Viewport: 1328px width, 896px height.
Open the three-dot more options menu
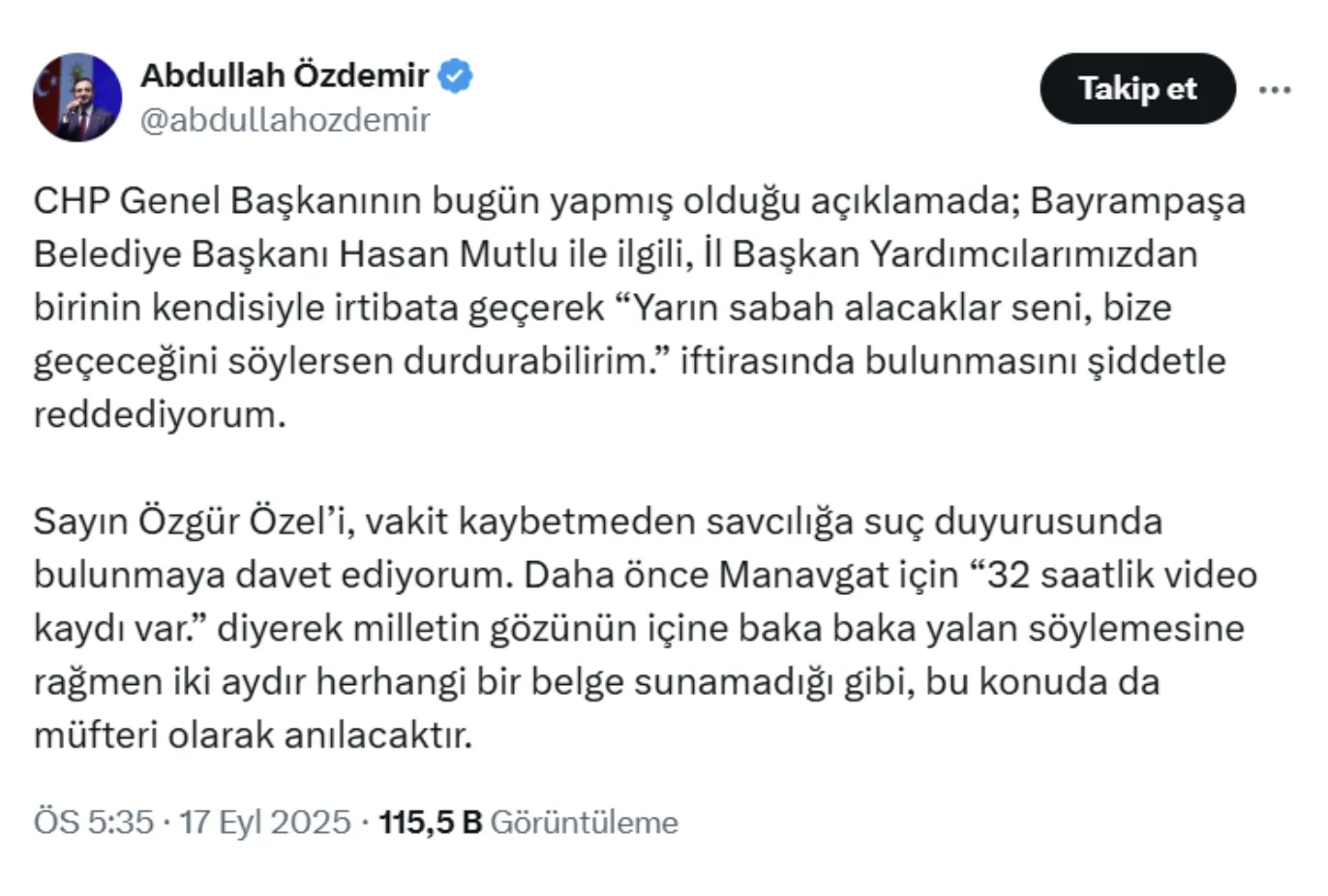pyautogui.click(x=1275, y=90)
